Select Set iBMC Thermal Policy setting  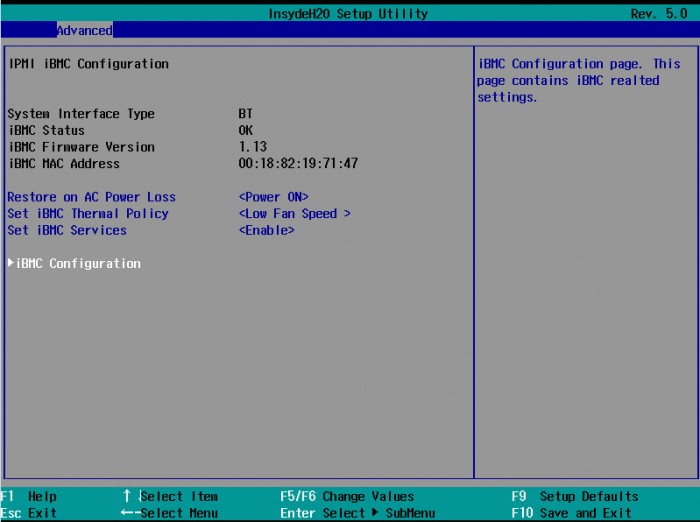tap(88, 214)
